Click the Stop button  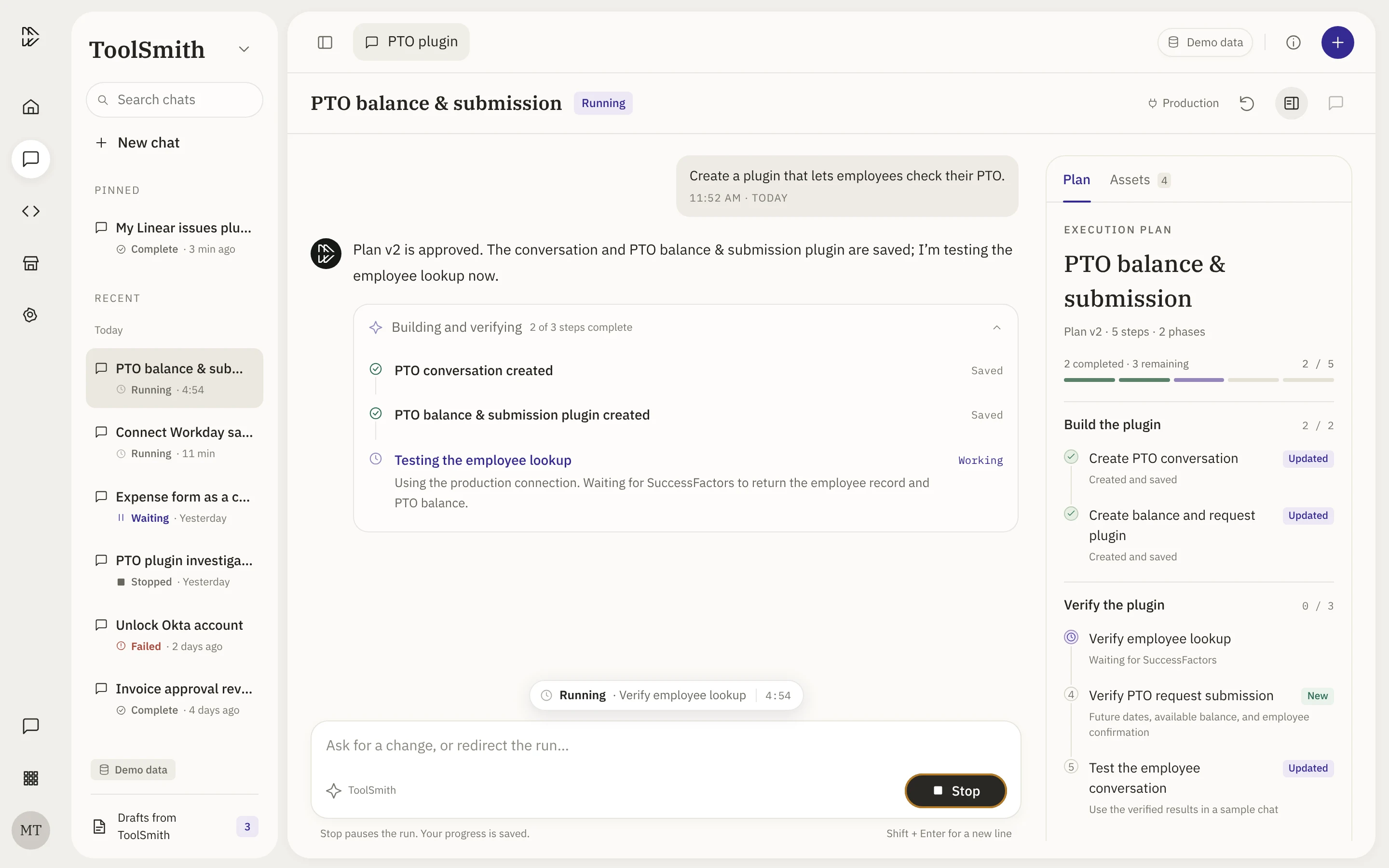(955, 790)
